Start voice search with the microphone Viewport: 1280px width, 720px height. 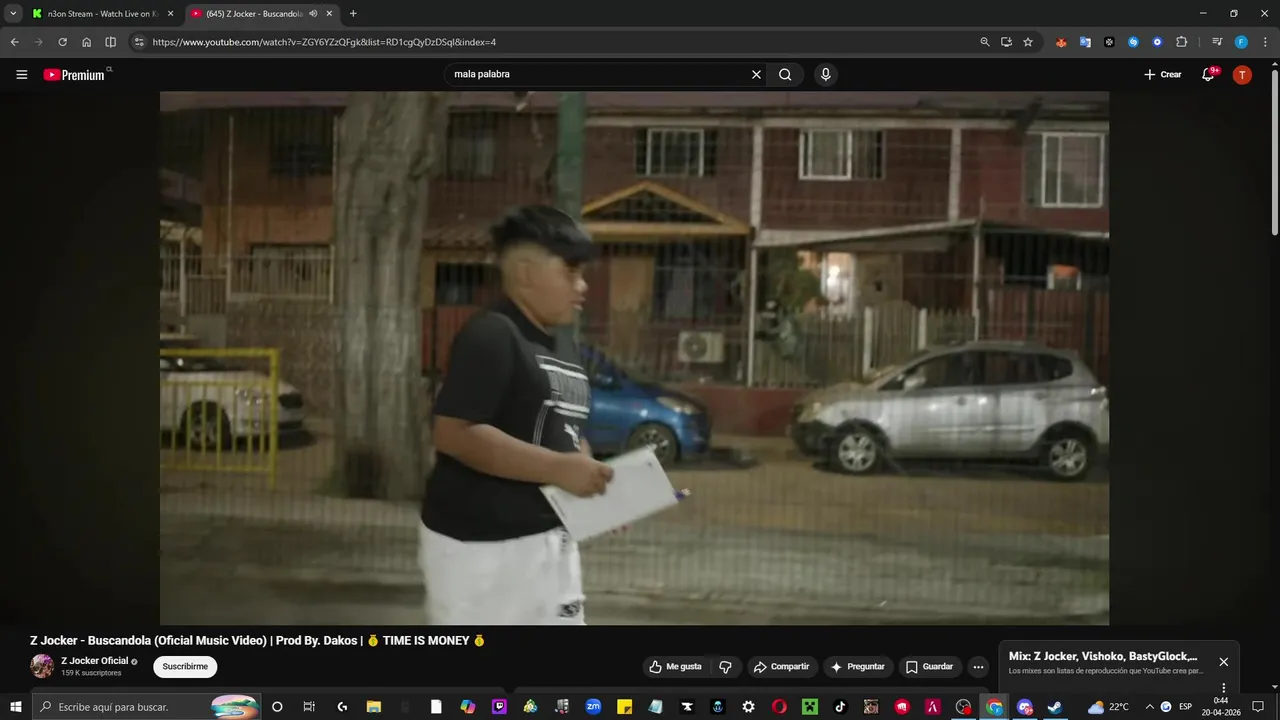pyautogui.click(x=825, y=74)
